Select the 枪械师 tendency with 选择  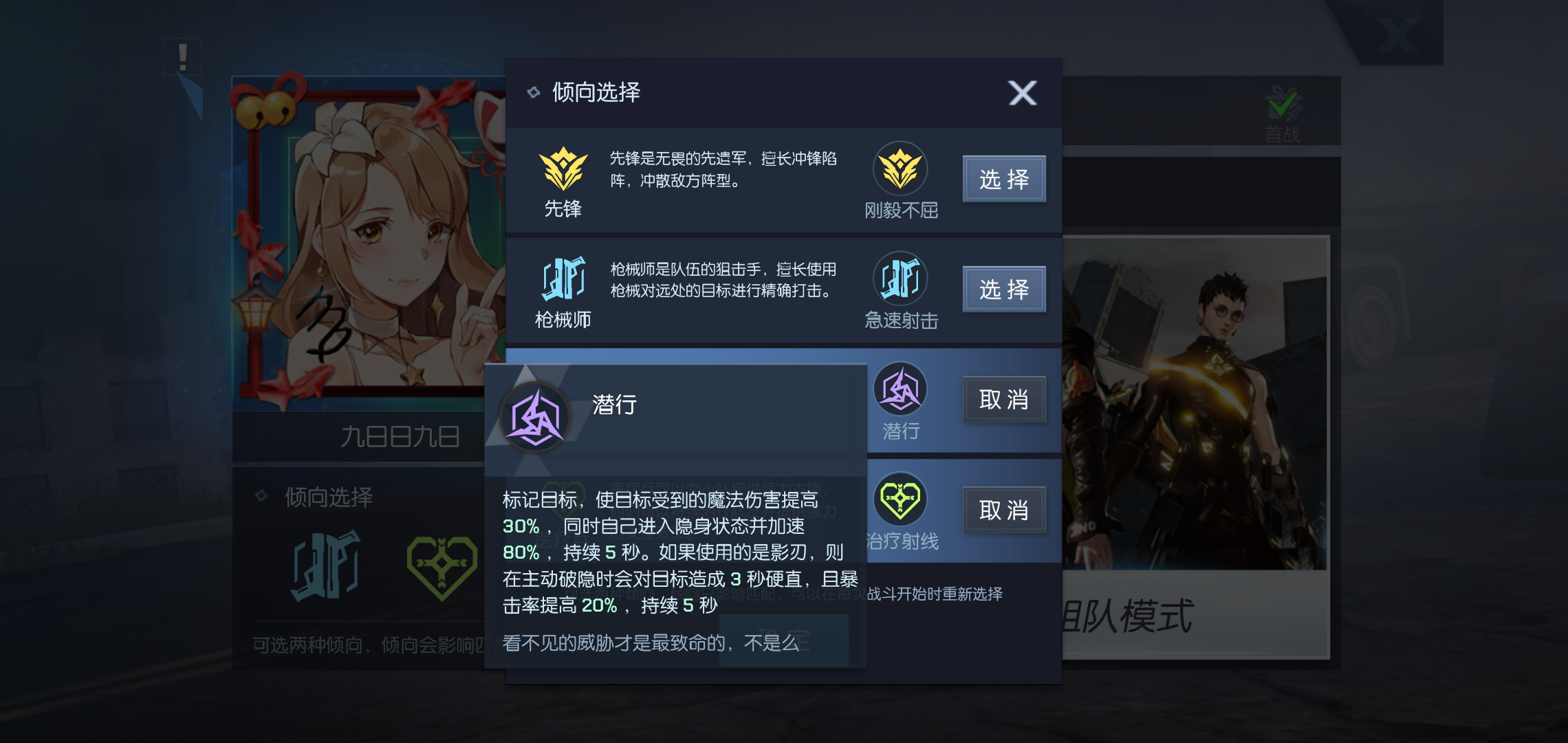coord(1004,289)
